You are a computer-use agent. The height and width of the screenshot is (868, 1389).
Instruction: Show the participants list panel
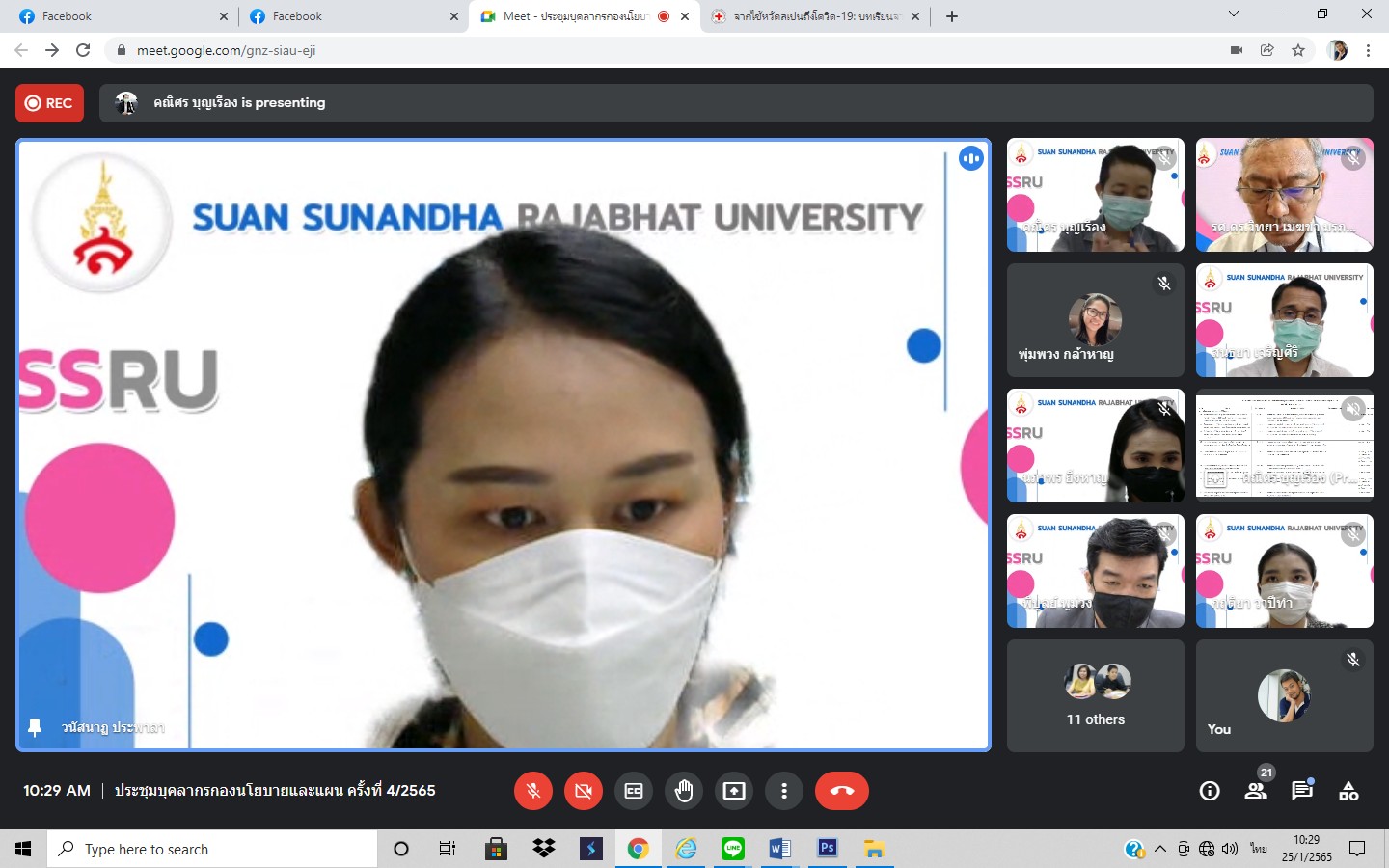click(x=1255, y=791)
